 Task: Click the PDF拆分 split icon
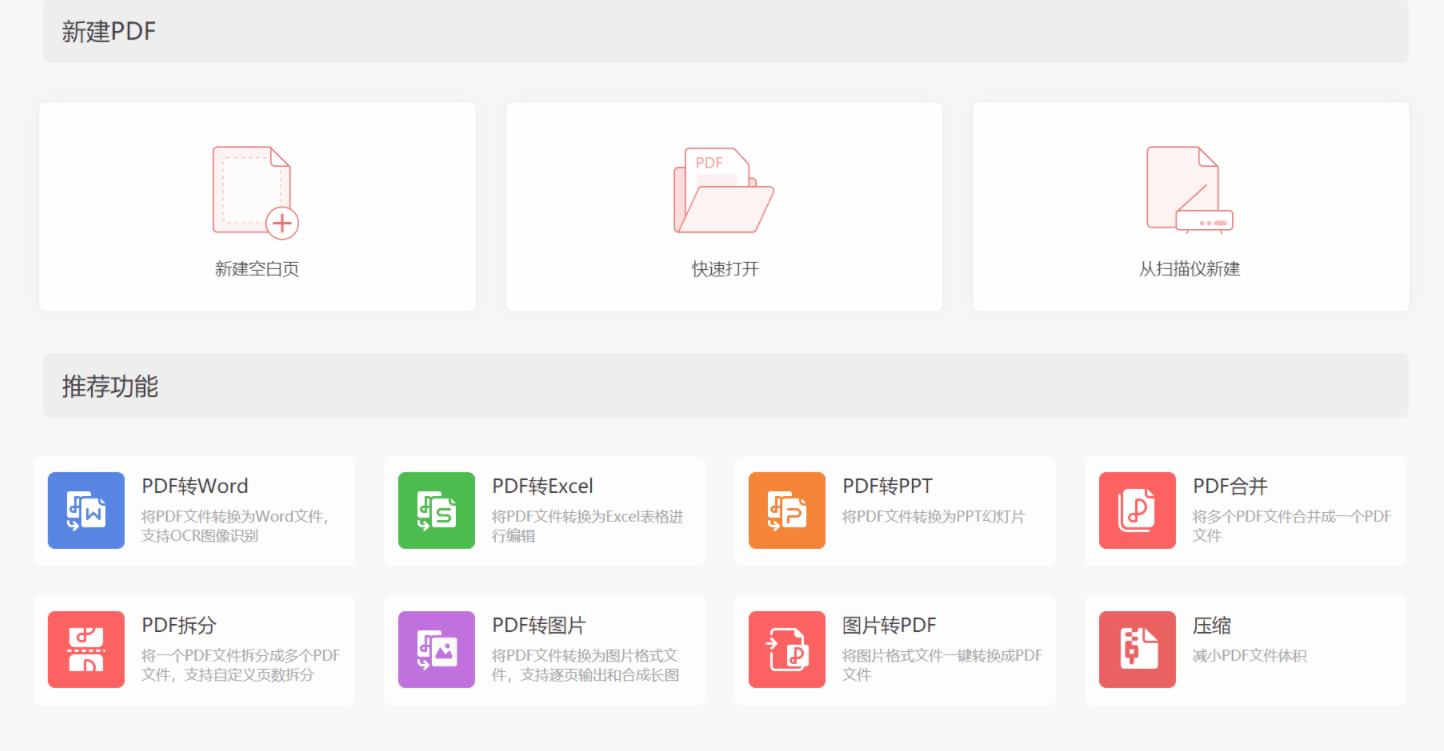click(x=86, y=649)
